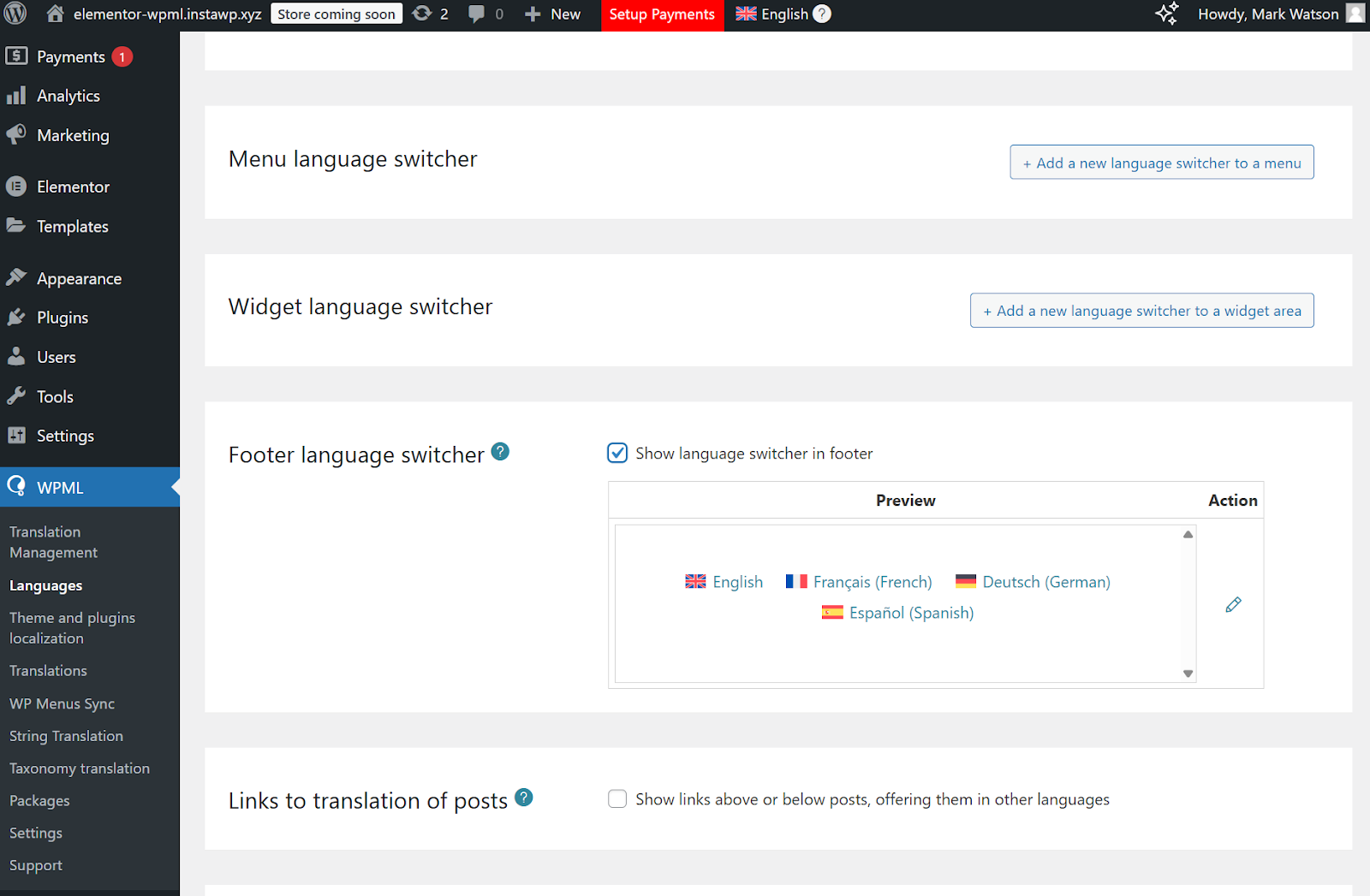Open the updates icon showing 2
The height and width of the screenshot is (896, 1370).
(422, 14)
